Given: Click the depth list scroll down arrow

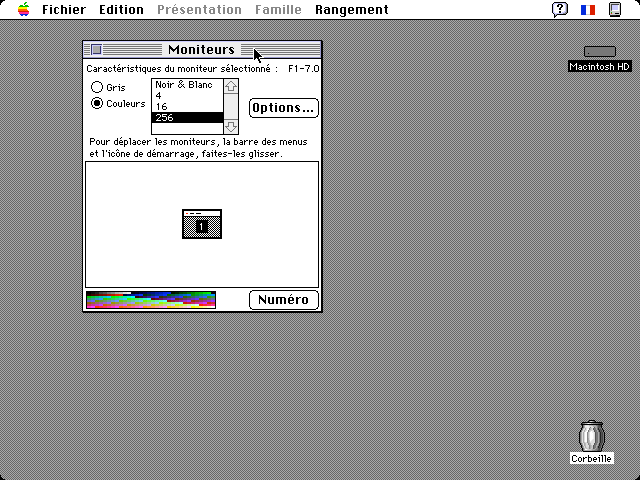Looking at the screenshot, I should pos(231,127).
